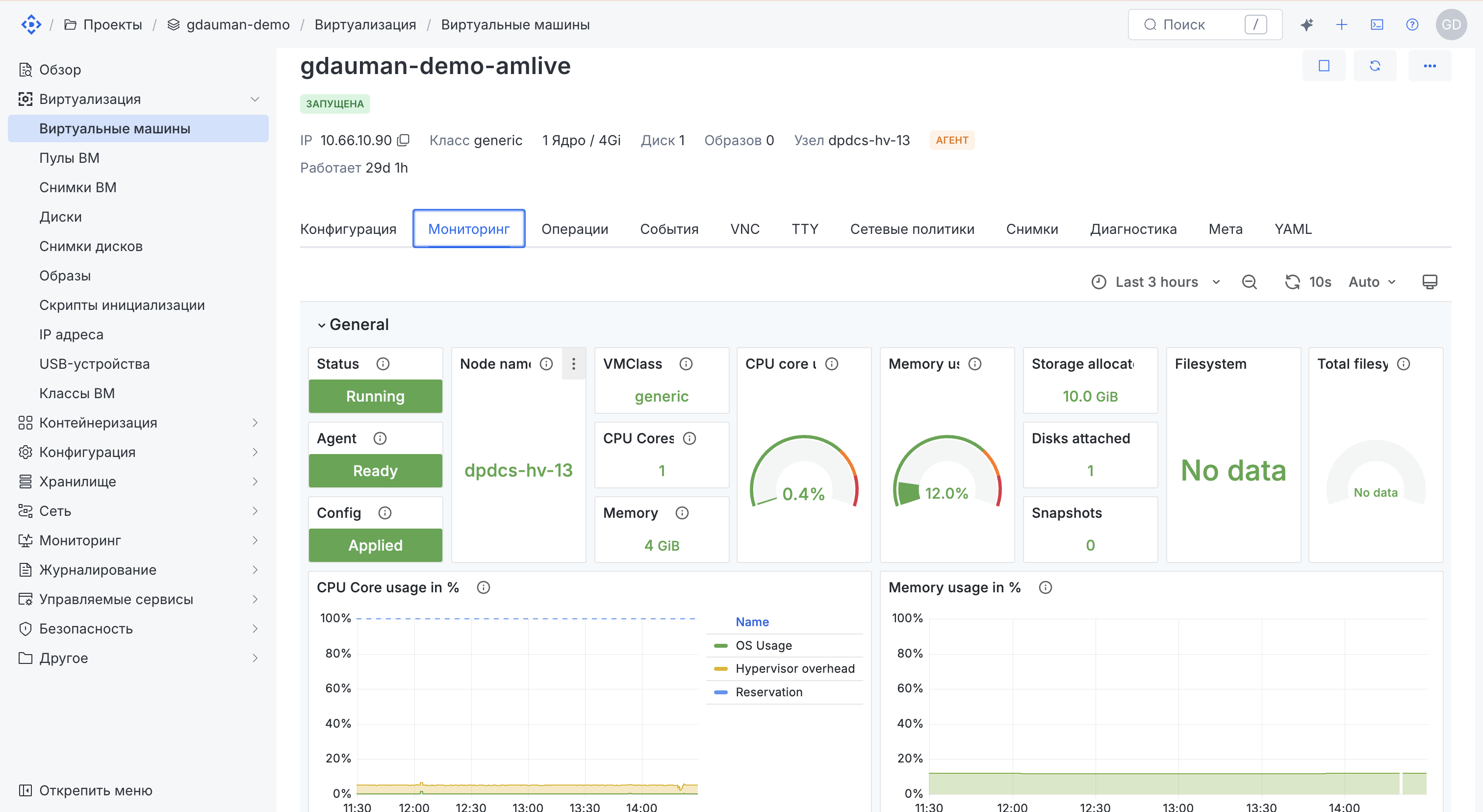Click the kiosk display mode icon

click(x=1430, y=282)
